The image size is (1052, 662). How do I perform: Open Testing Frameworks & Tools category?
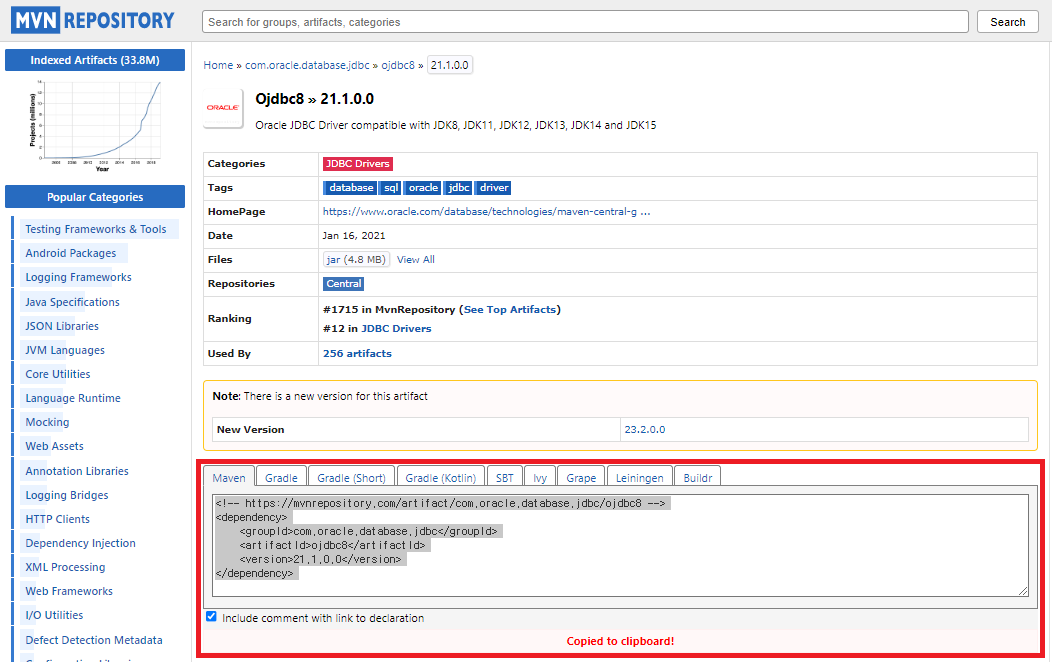(x=96, y=229)
